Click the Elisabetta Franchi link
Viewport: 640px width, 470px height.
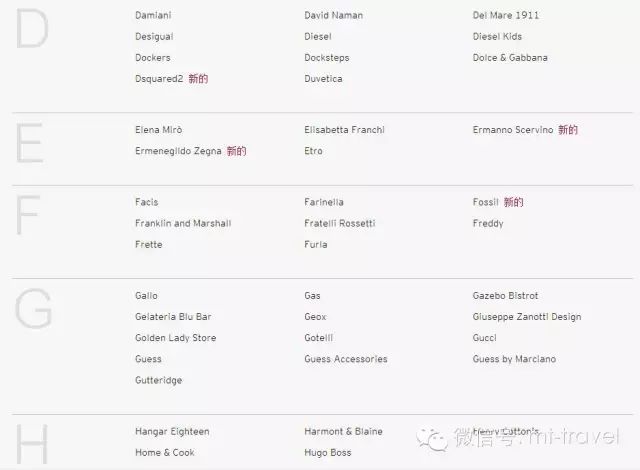pos(344,130)
